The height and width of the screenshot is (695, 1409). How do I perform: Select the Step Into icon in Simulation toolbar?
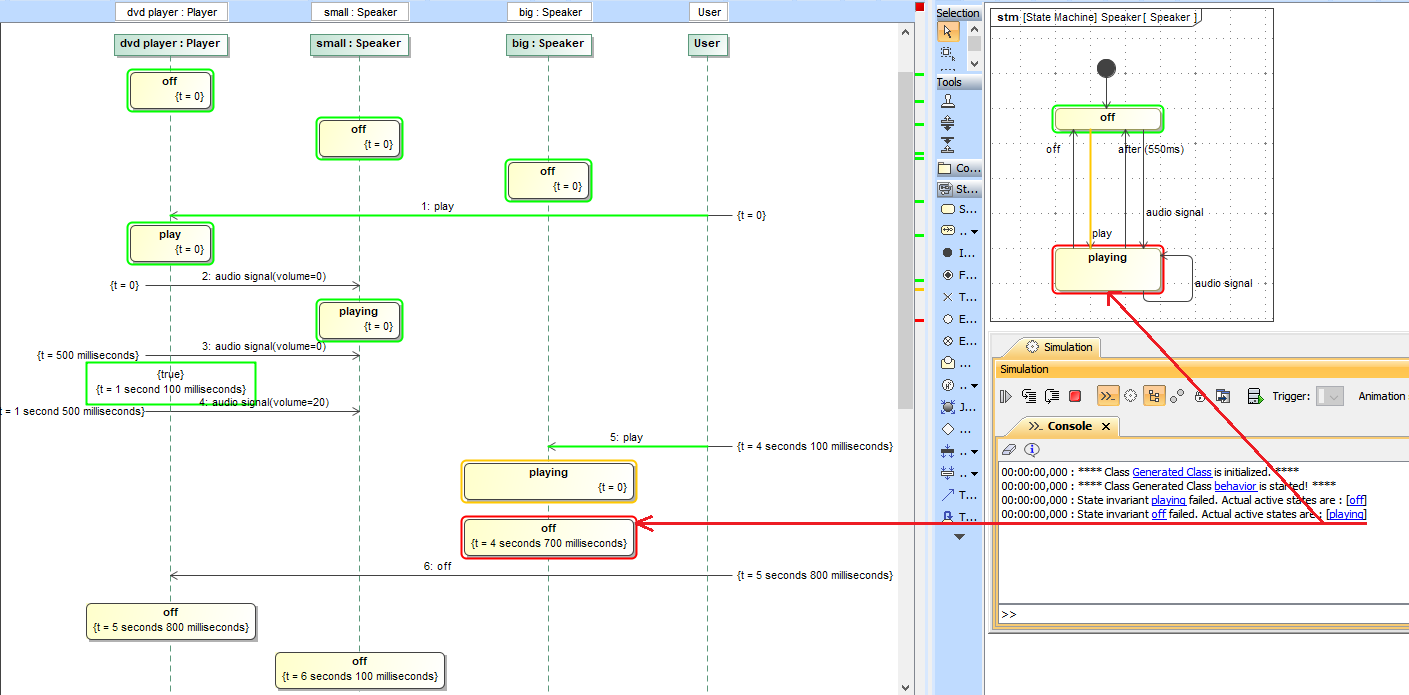click(1030, 395)
